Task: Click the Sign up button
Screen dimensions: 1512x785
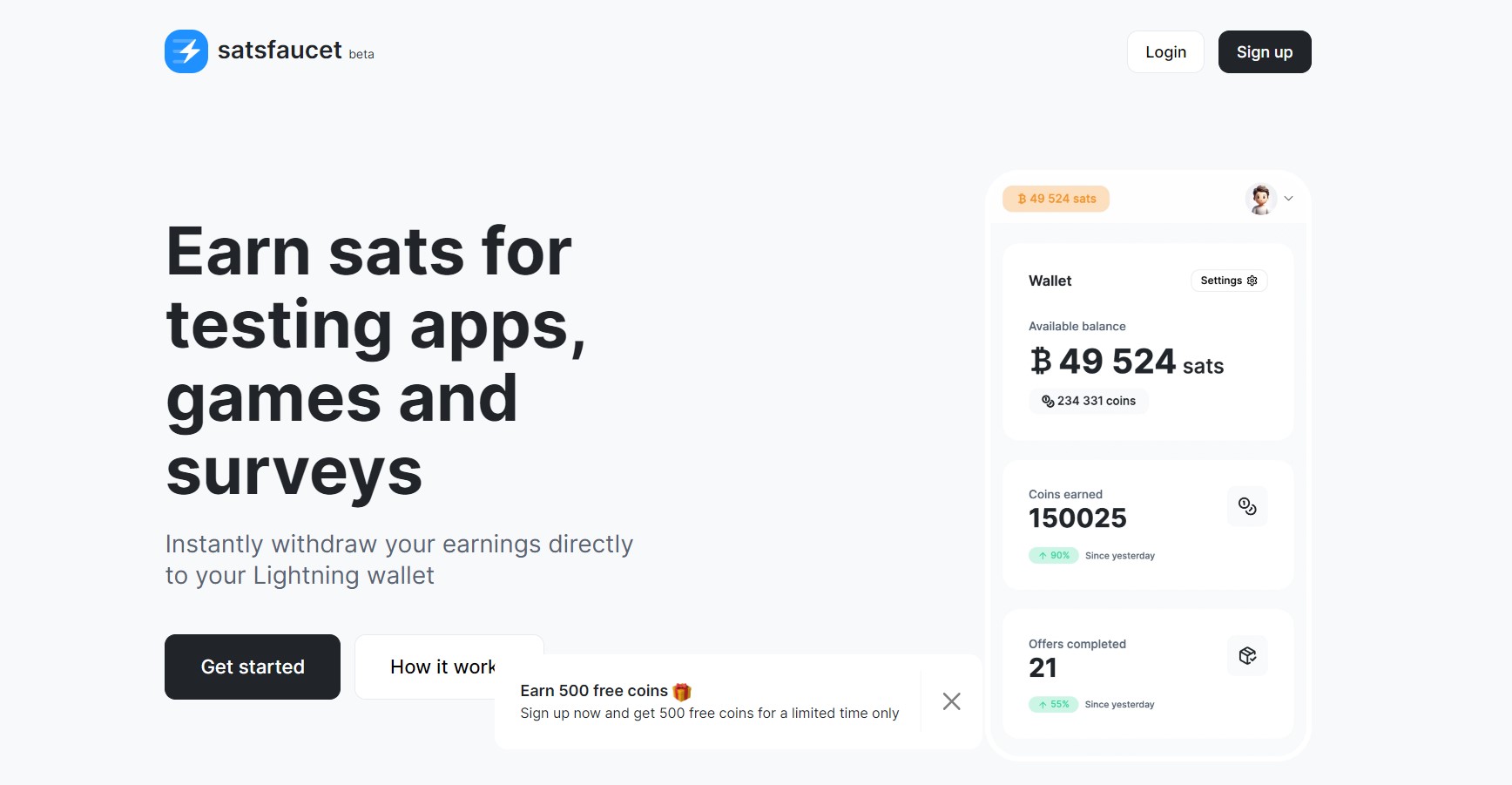Action: click(1265, 52)
